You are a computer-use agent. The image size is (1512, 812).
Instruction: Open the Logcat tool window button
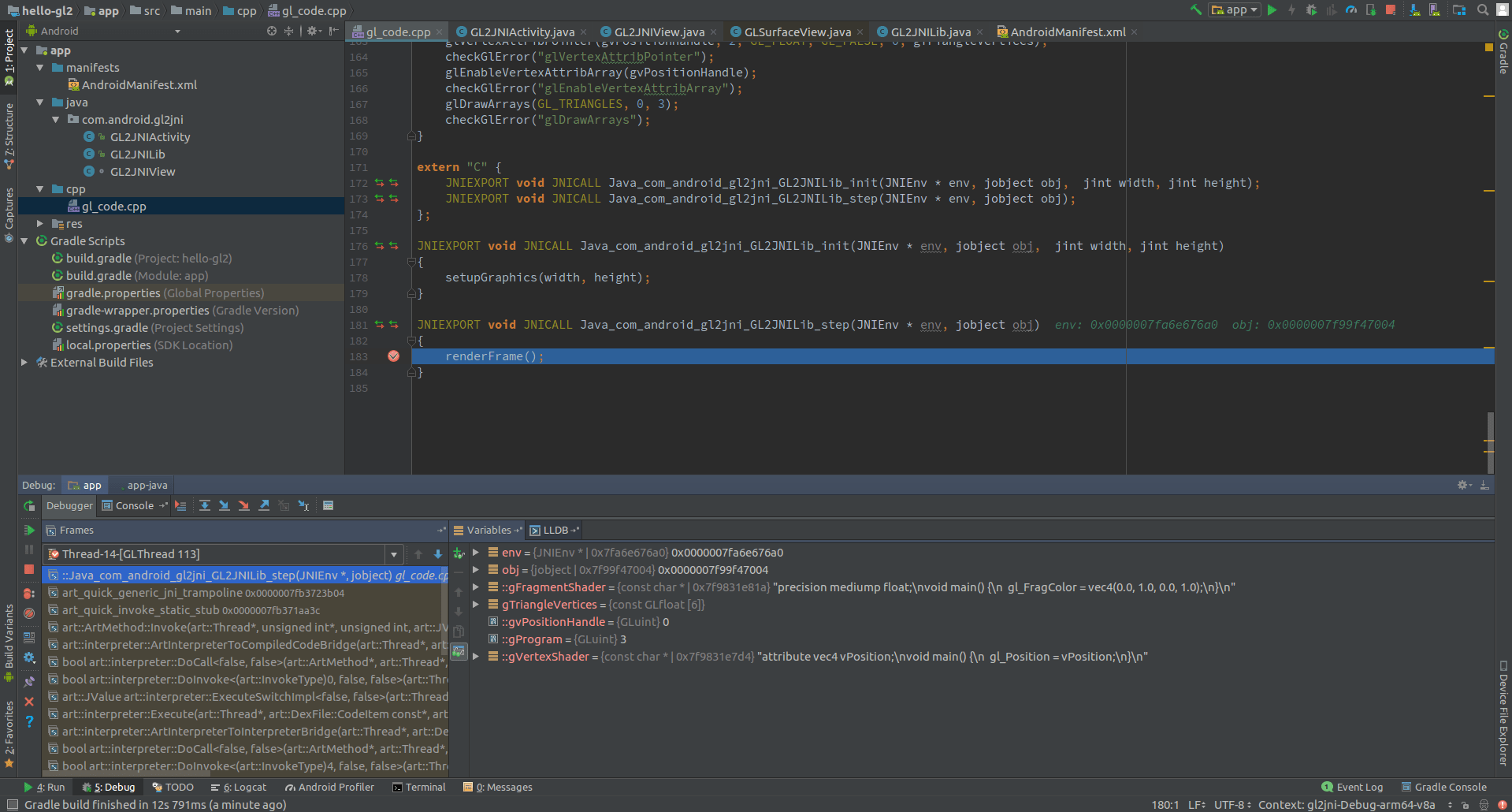coord(239,787)
